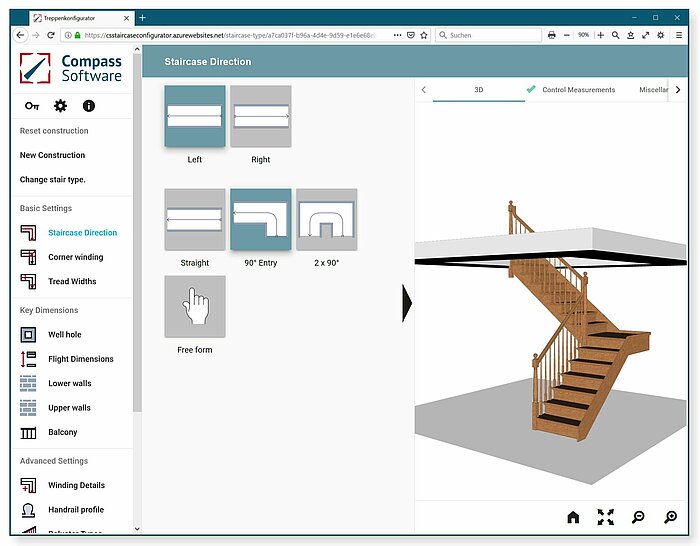Click the key icon in sidebar
This screenshot has height=546, width=700.
click(x=32, y=106)
